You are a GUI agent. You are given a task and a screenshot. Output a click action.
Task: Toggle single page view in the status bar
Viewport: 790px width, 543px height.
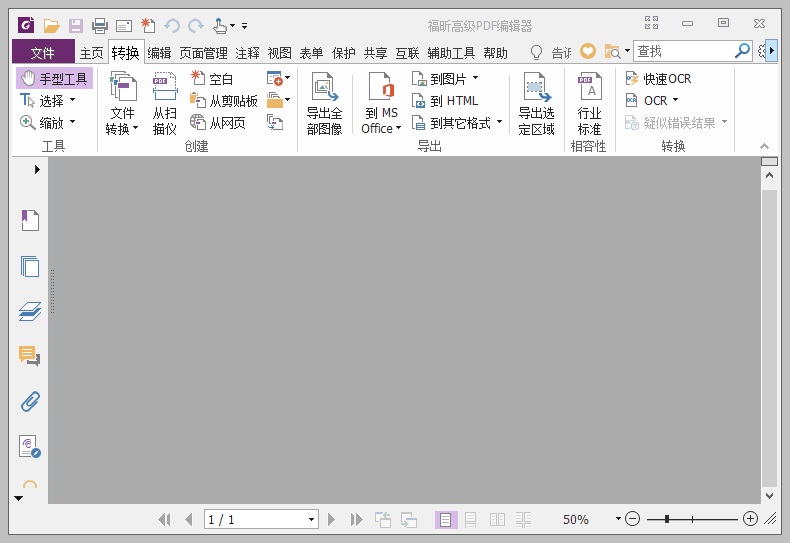click(446, 519)
